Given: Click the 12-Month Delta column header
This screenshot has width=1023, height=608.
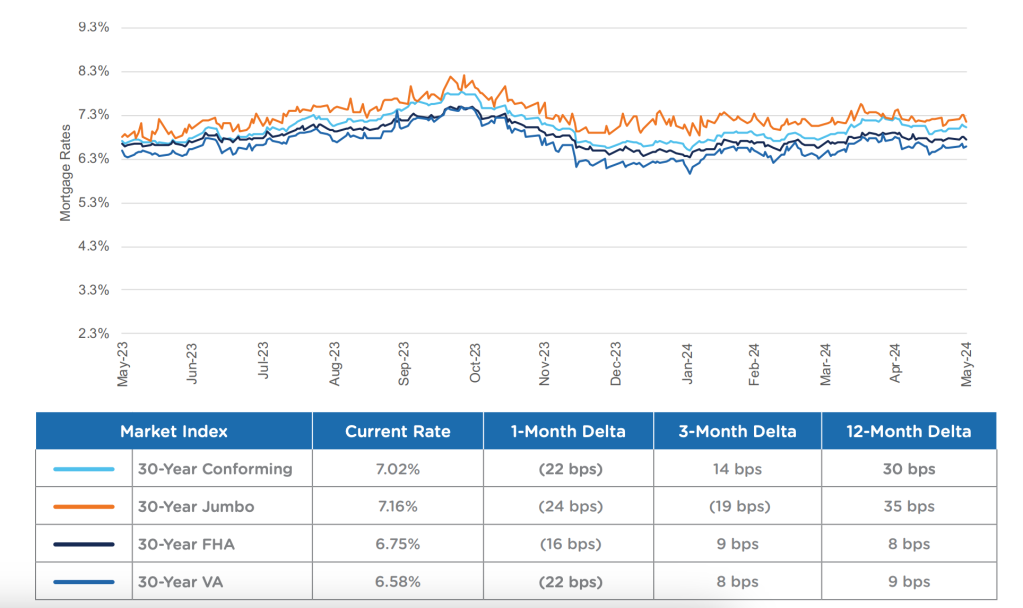Looking at the screenshot, I should pos(909,432).
